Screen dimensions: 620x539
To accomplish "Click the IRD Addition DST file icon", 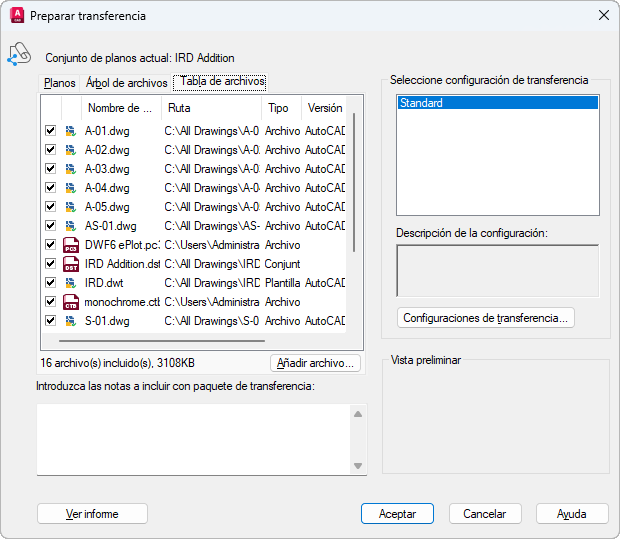I will click(x=70, y=264).
